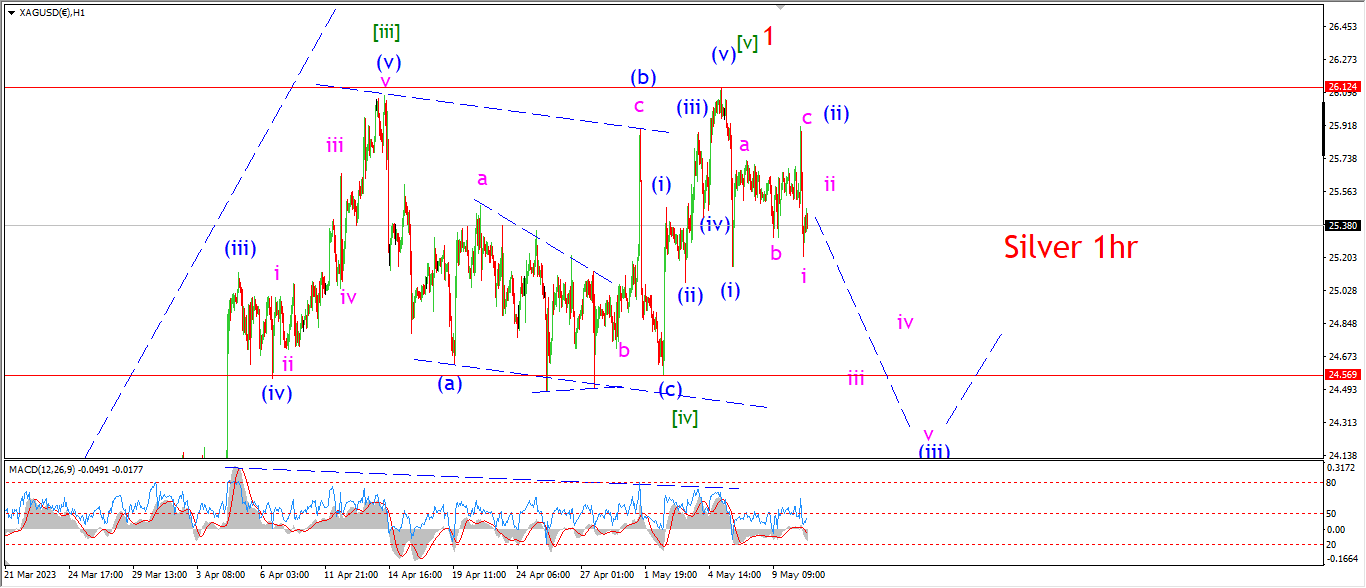Viewport: 1366px width, 588px height.
Task: Select the blue (iii) label at chart bottom
Action: point(934,451)
